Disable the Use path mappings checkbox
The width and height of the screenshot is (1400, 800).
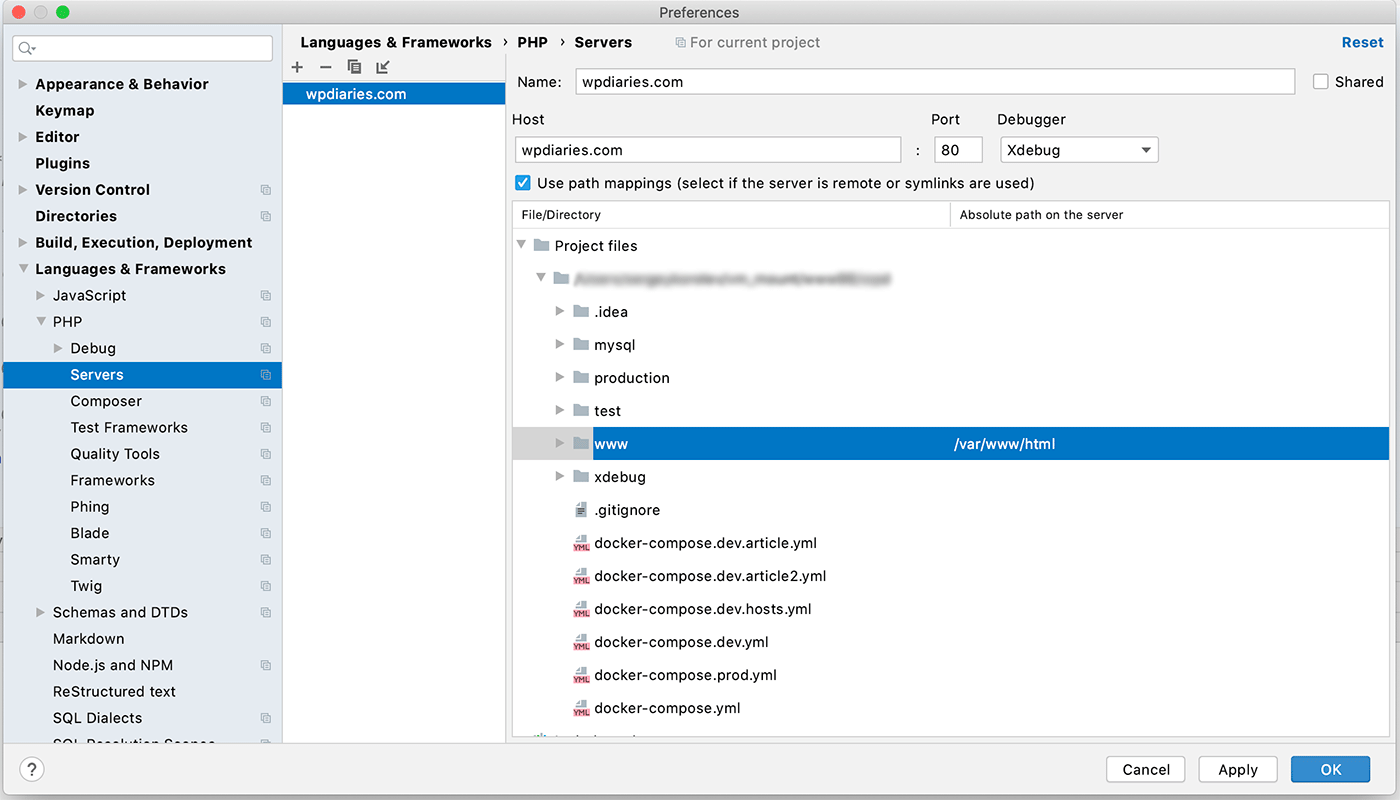[522, 183]
